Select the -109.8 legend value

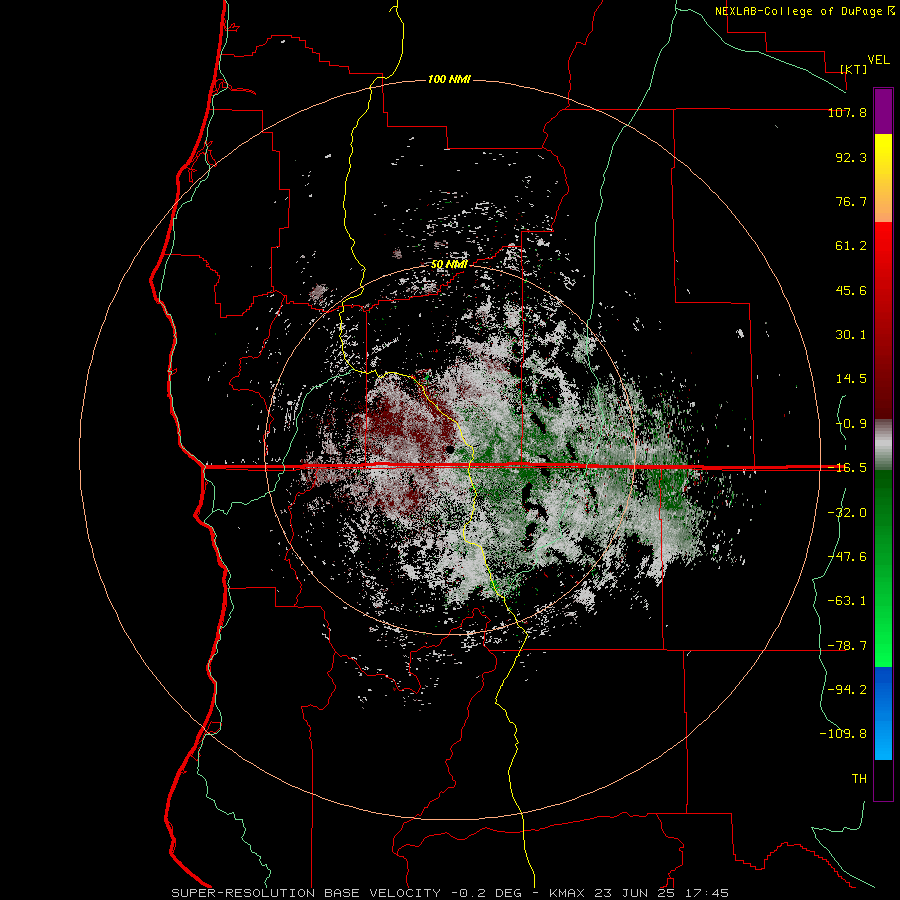(x=843, y=734)
